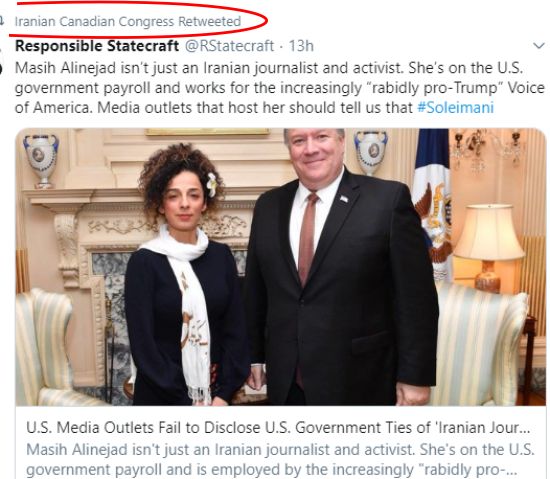Open the tweet via the 13h timestamp

301,46
